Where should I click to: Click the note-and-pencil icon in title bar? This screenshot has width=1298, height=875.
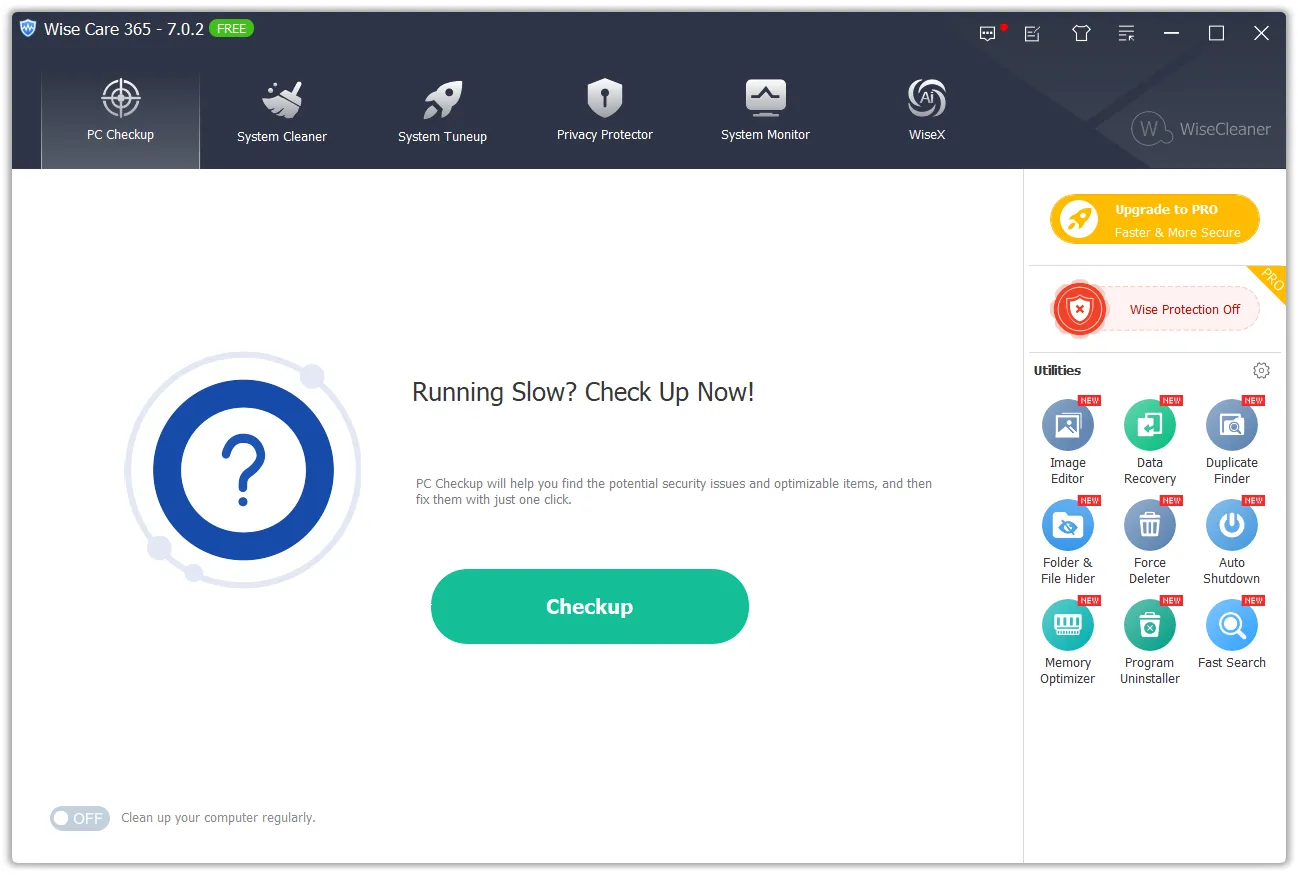pyautogui.click(x=1033, y=33)
